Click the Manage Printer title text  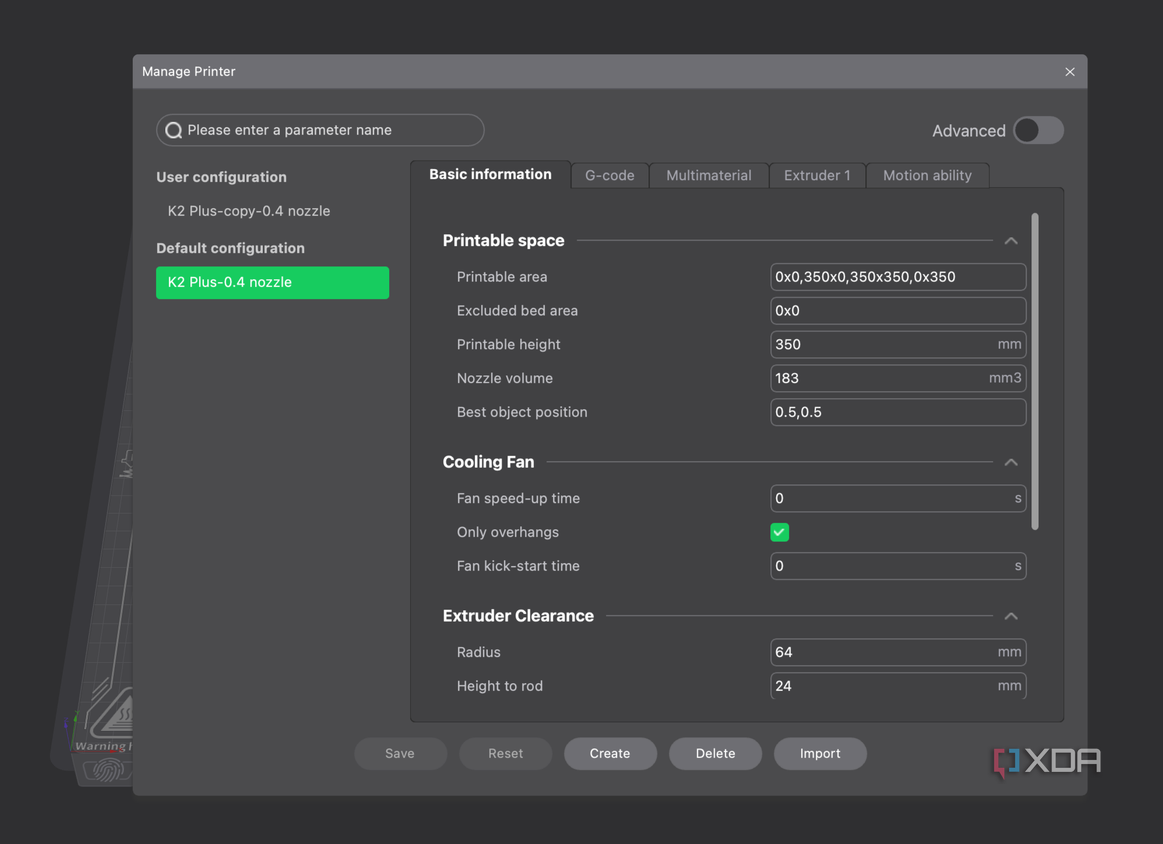(188, 72)
